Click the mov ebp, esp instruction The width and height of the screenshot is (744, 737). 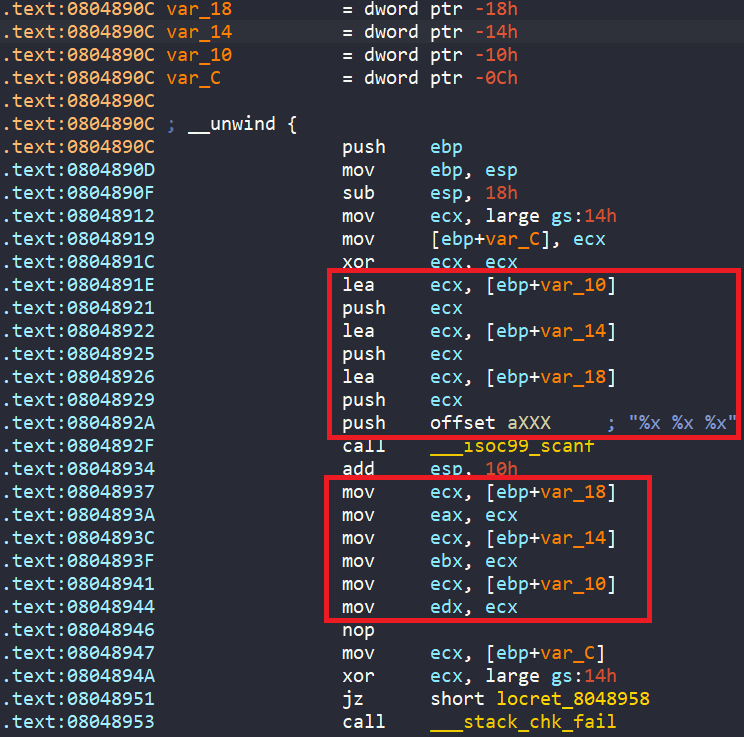click(x=429, y=170)
